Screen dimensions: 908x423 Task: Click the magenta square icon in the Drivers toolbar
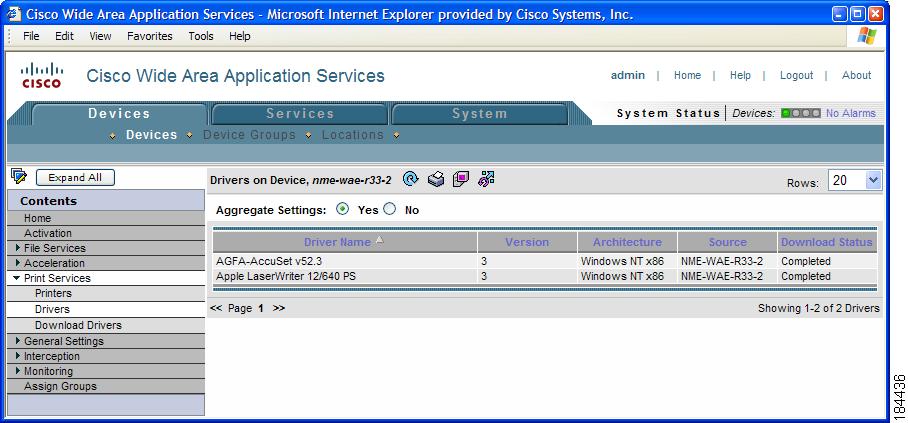(x=461, y=179)
